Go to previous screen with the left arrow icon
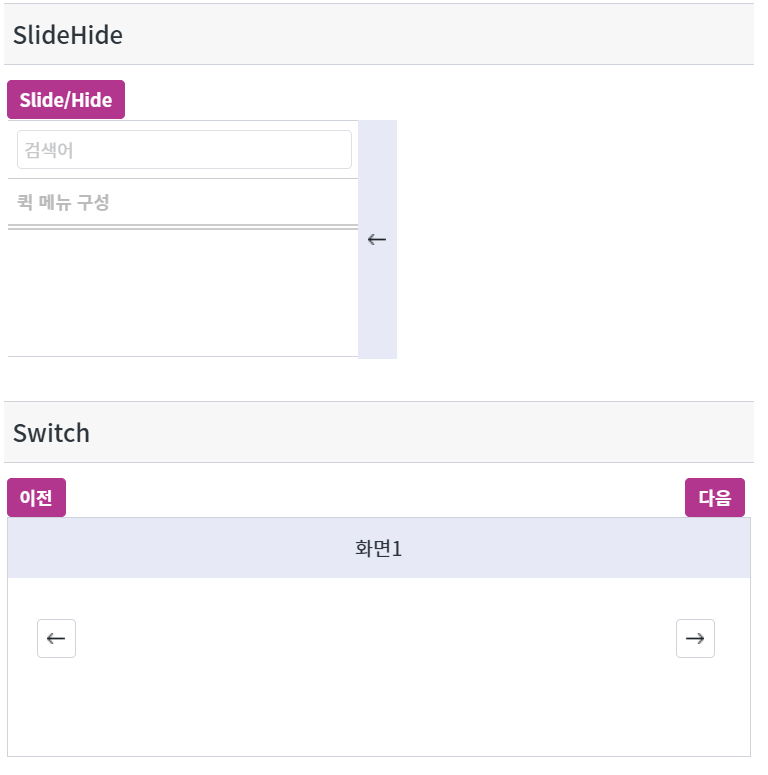Screen dimensions: 768x775 pyautogui.click(x=56, y=638)
